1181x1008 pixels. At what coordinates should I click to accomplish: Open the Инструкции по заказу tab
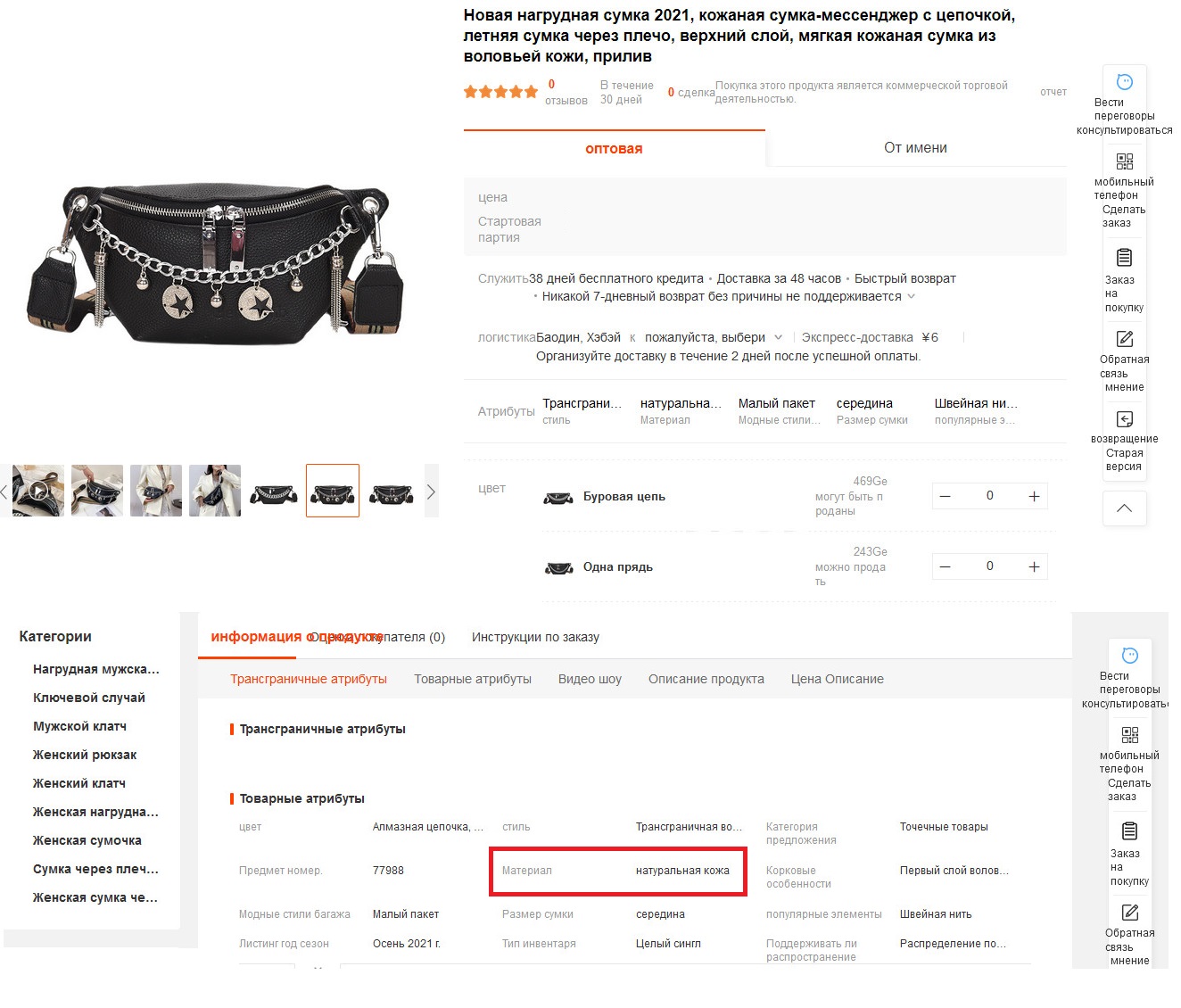535,637
